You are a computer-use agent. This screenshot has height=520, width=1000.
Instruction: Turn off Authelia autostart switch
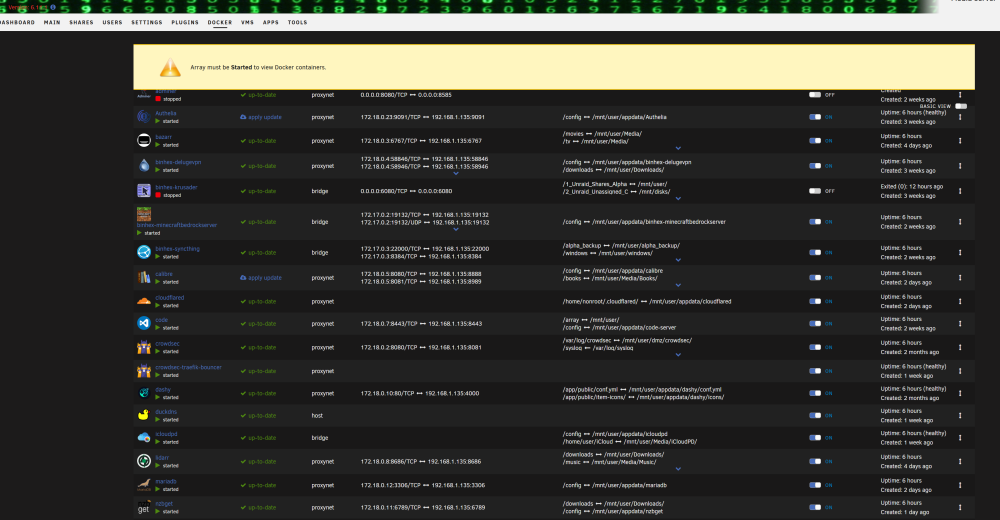815,117
